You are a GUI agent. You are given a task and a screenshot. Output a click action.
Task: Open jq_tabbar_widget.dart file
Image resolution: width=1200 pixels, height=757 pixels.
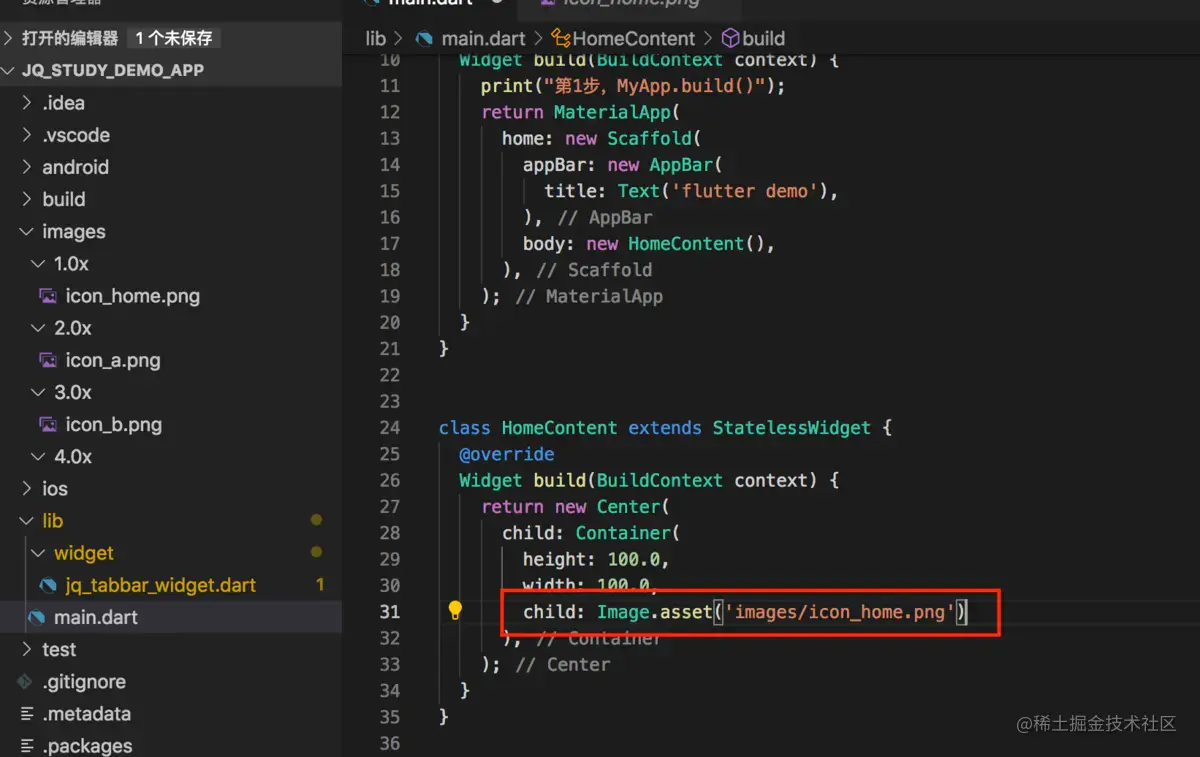(161, 585)
